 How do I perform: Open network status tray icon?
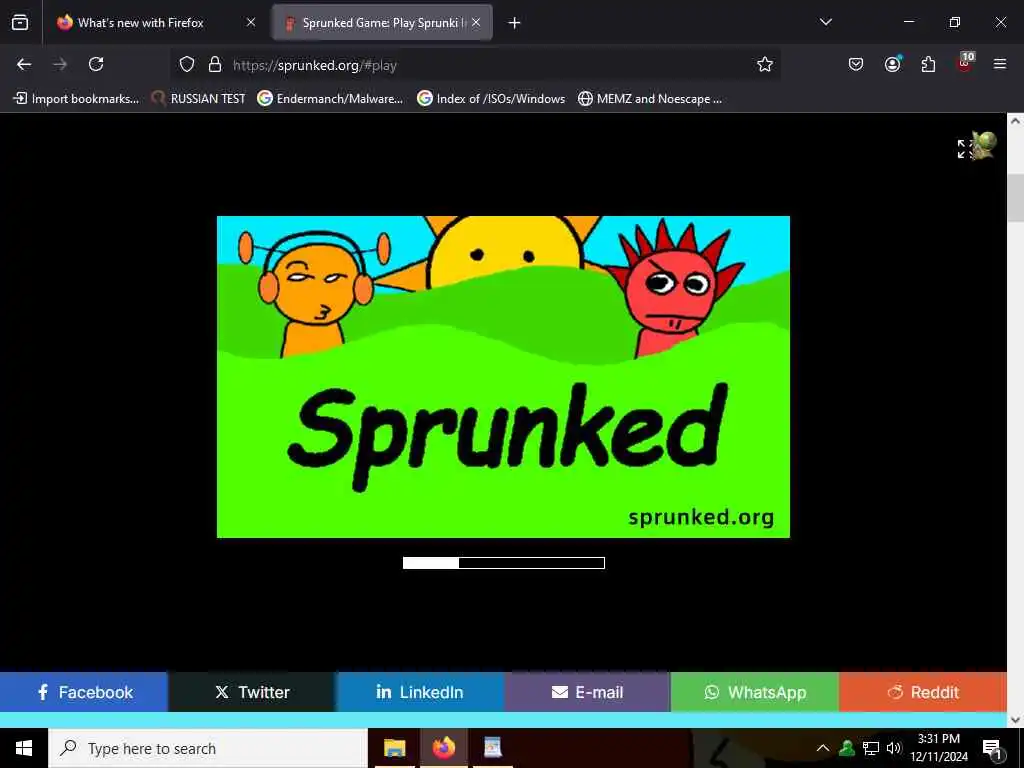click(x=871, y=748)
